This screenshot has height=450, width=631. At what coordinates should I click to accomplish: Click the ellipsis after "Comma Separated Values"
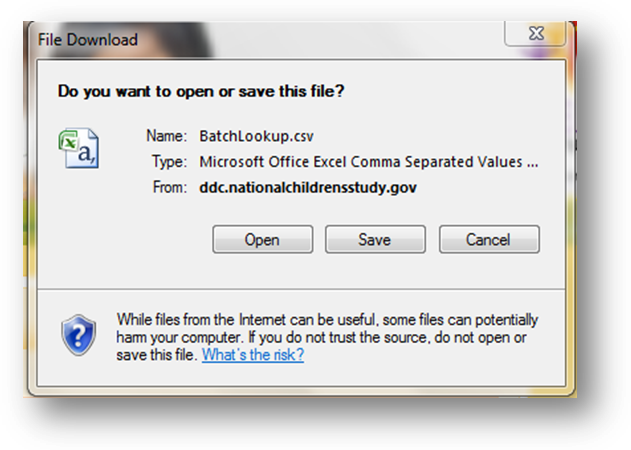[x=533, y=162]
